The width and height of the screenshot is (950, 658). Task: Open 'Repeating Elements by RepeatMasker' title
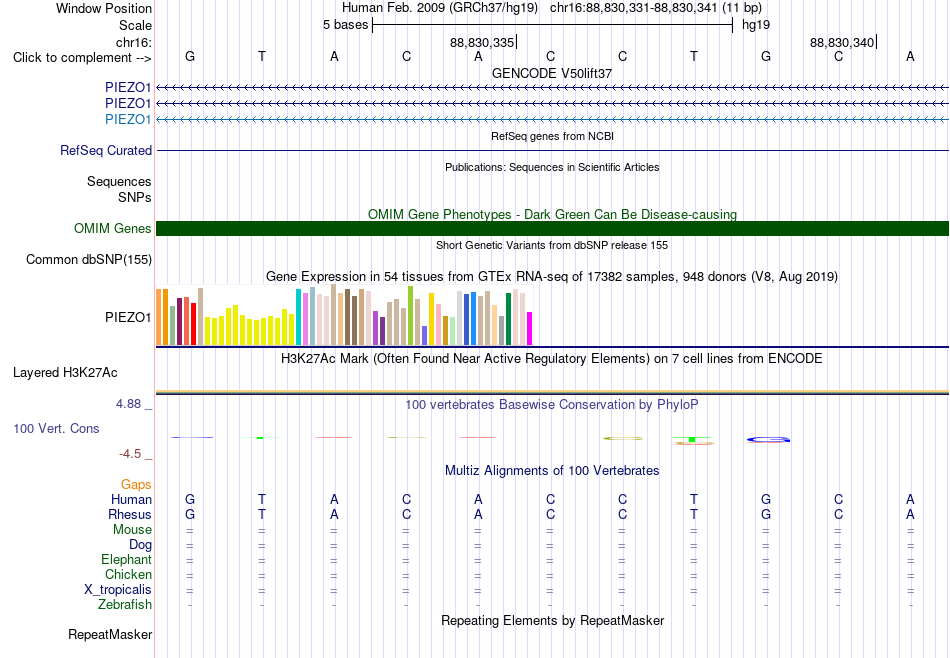point(552,620)
